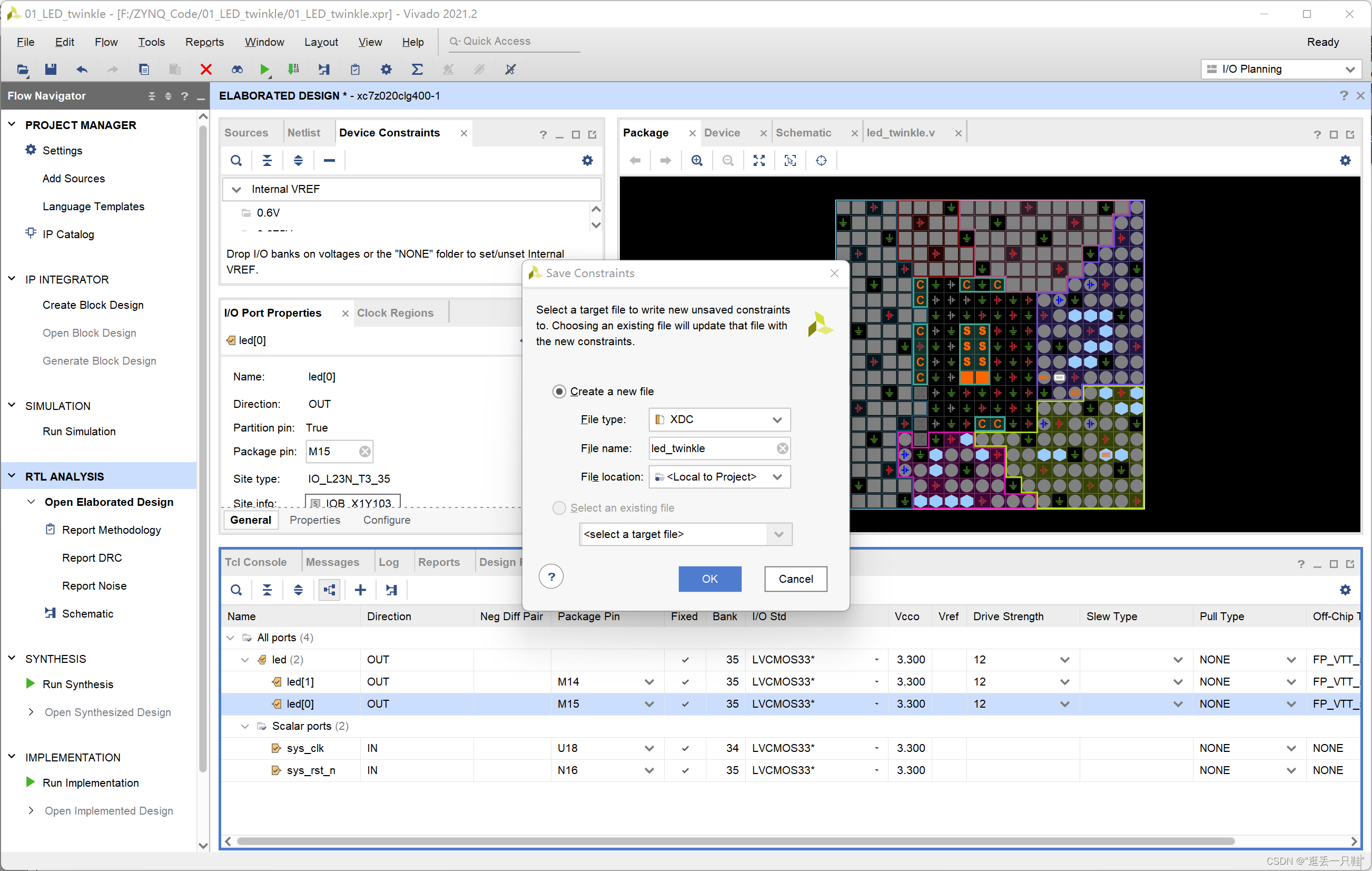Fit the Package view to window
Image resolution: width=1372 pixels, height=871 pixels.
coord(759,161)
